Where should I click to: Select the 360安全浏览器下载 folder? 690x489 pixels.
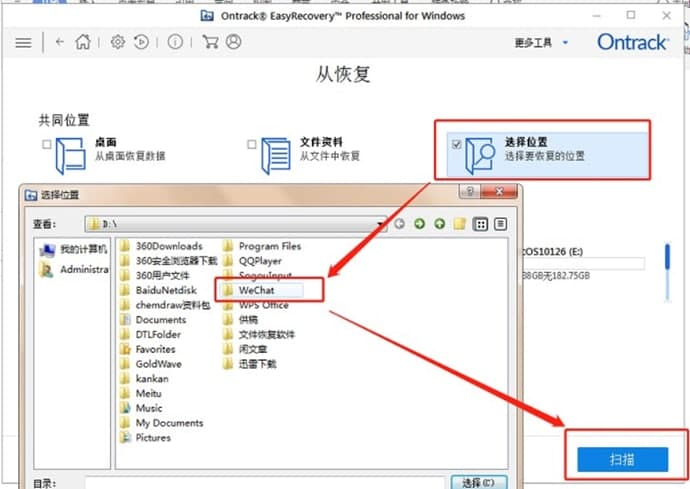coord(169,261)
